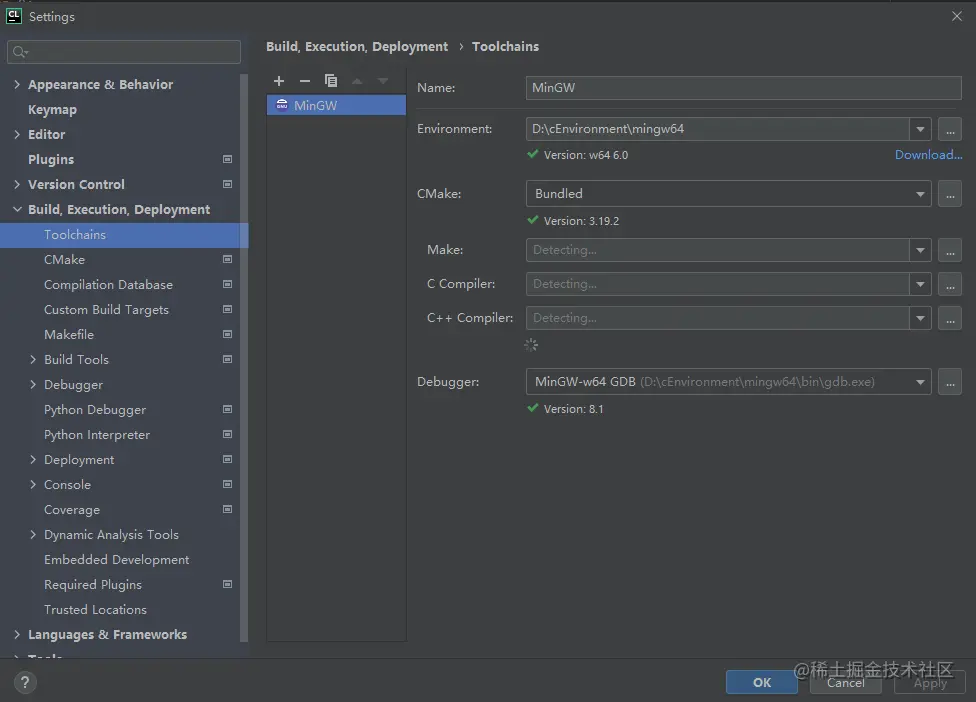Browse for the C Compiler path
Image resolution: width=976 pixels, height=702 pixels.
click(x=950, y=284)
